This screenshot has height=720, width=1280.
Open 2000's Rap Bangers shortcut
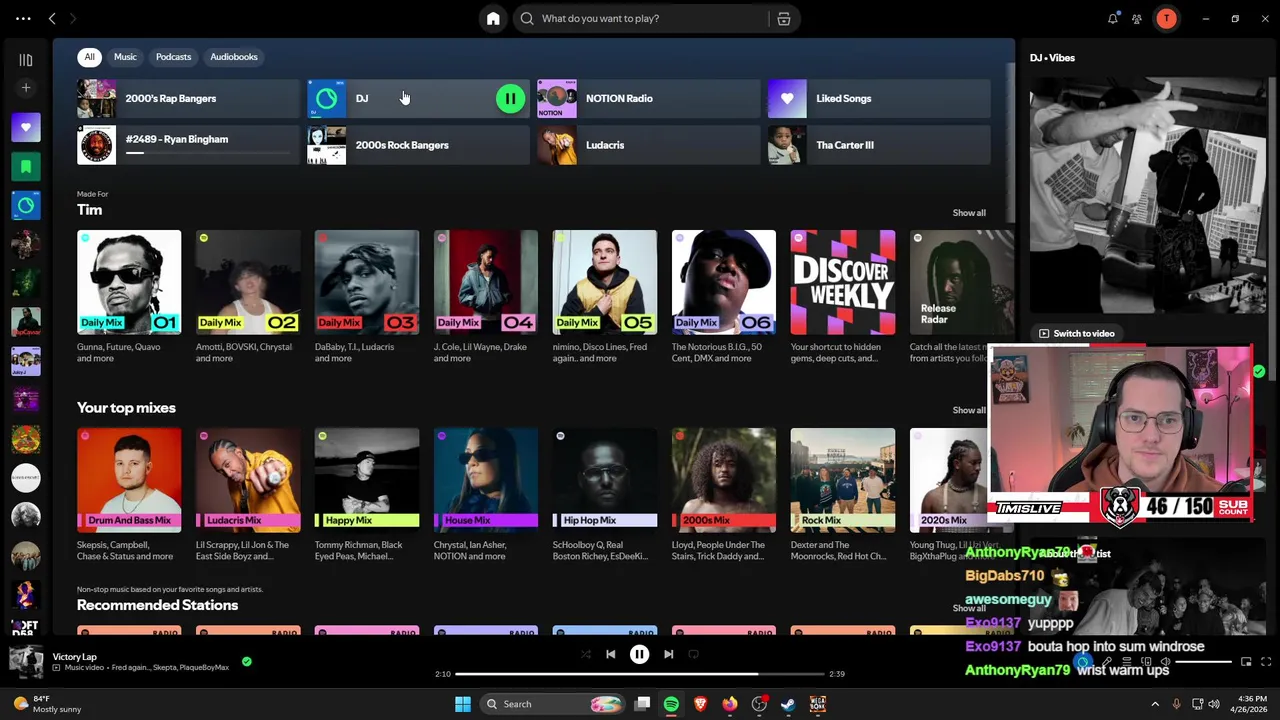(188, 98)
